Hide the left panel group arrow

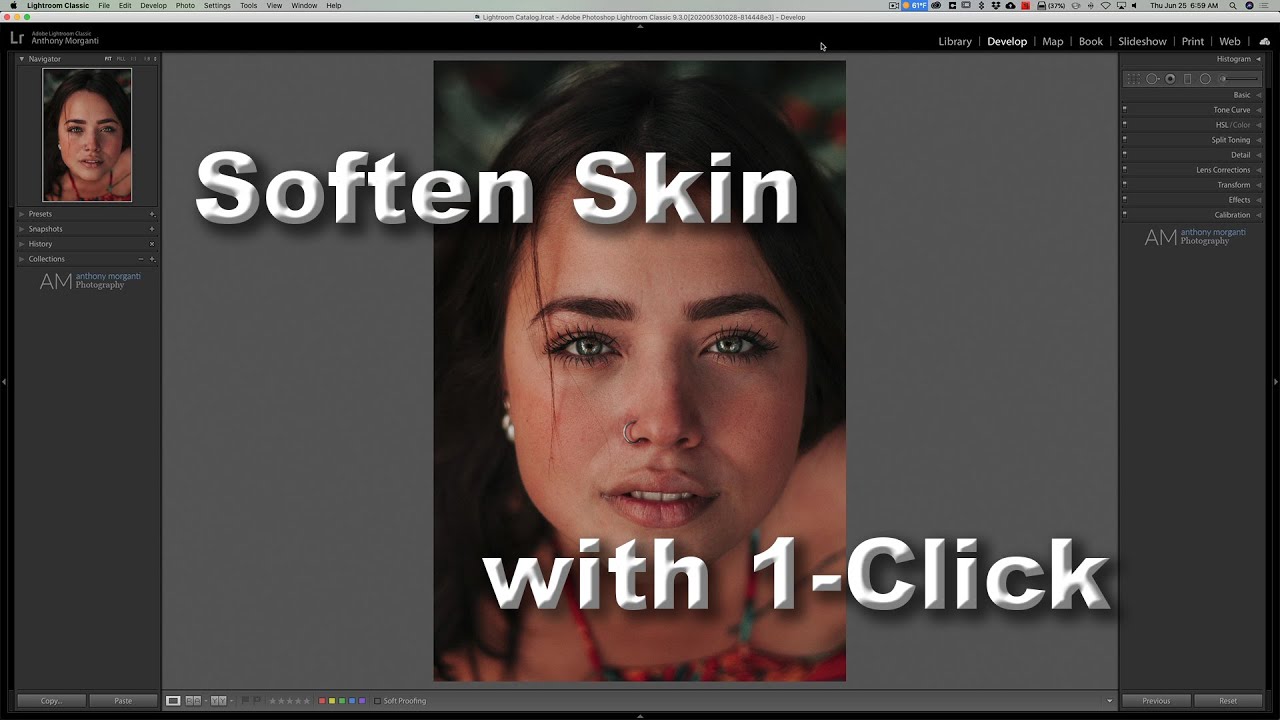point(4,381)
